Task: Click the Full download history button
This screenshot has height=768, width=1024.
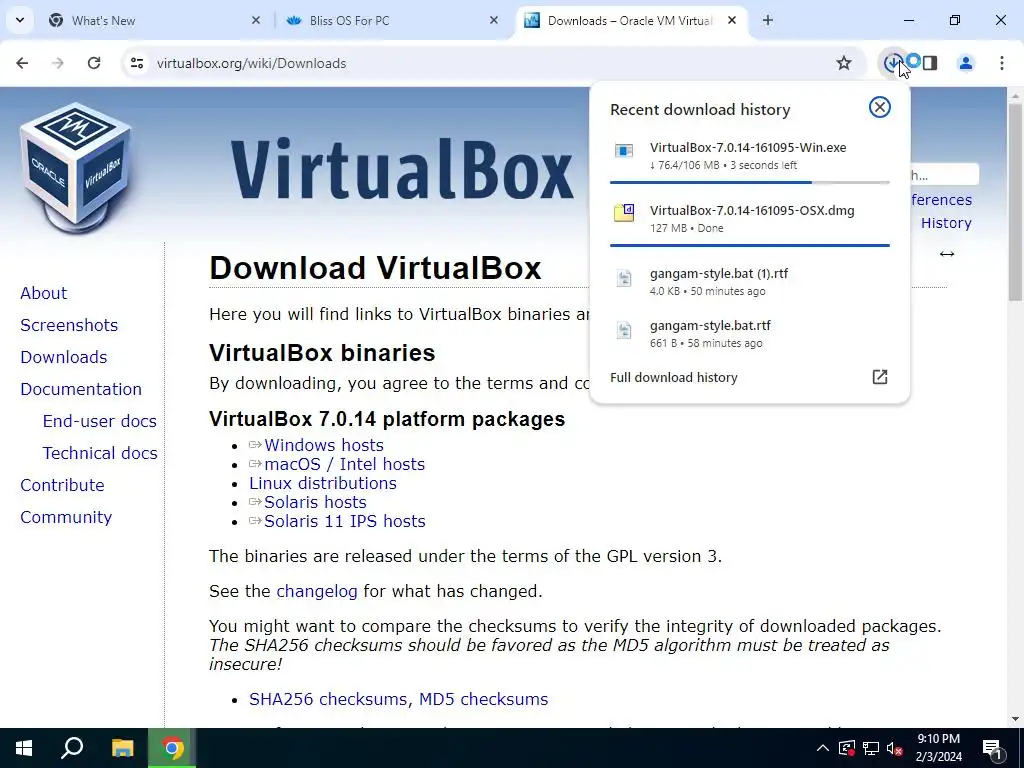Action: pos(749,377)
